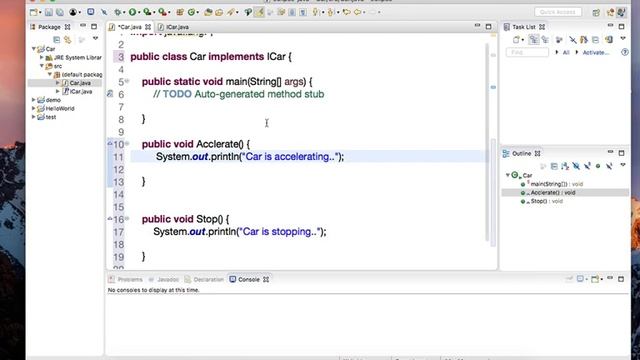Click the green Run button in toolbar

[x=132, y=12]
